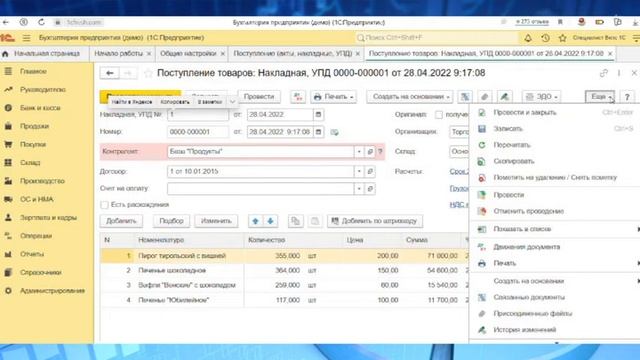The width and height of the screenshot is (640, 360).
Task: Open Счет на оплату record icon
Action: pos(370,189)
